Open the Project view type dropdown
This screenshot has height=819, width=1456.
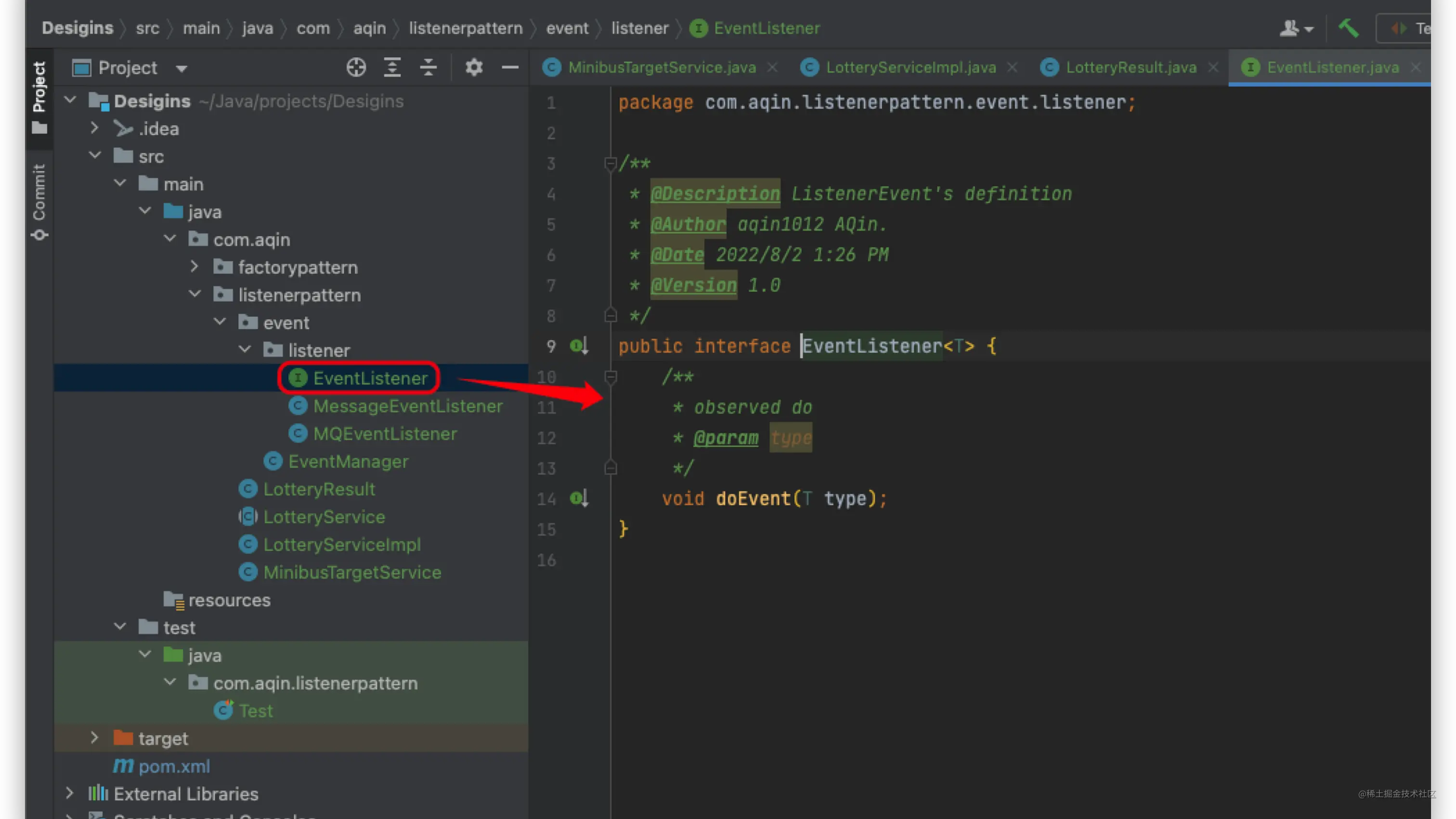point(182,69)
